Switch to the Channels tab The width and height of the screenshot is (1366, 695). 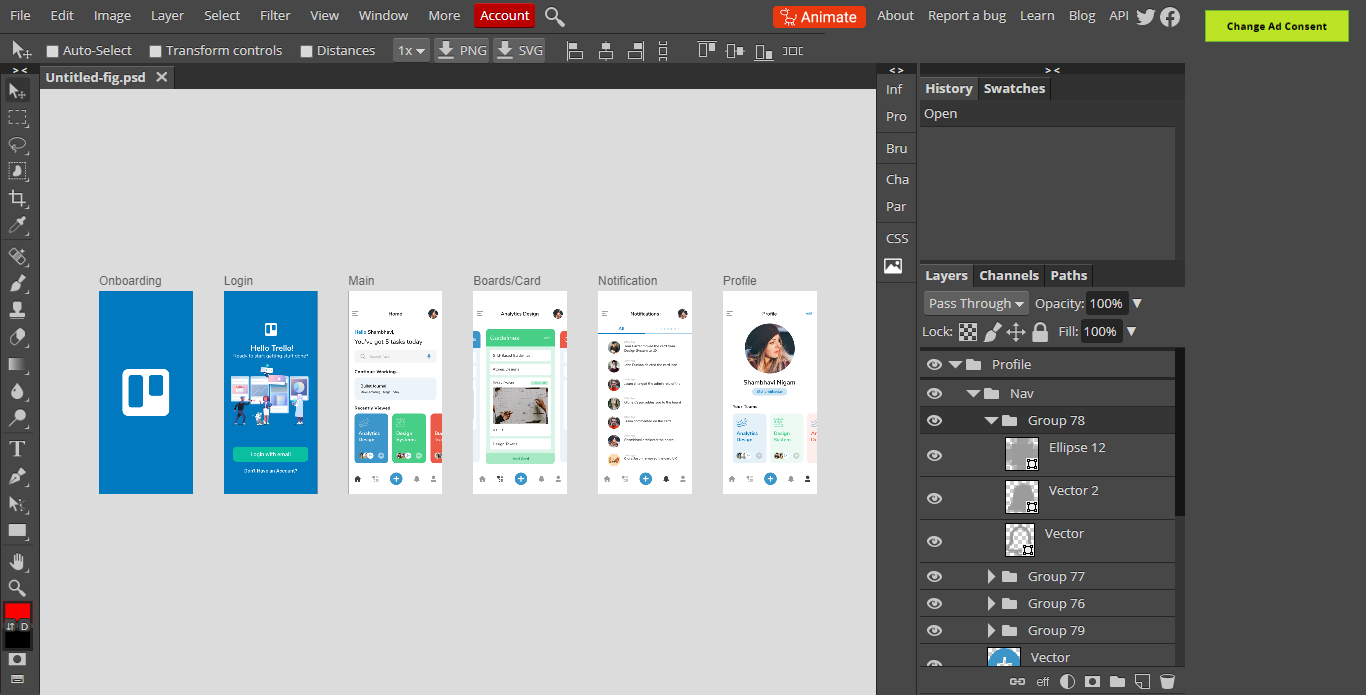(1008, 275)
